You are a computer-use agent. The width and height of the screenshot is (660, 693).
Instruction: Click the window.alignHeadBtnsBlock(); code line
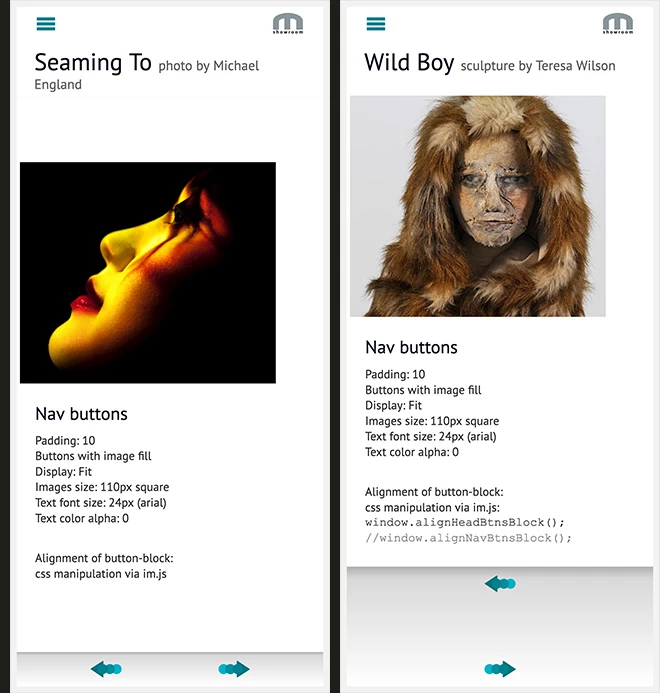tap(465, 522)
